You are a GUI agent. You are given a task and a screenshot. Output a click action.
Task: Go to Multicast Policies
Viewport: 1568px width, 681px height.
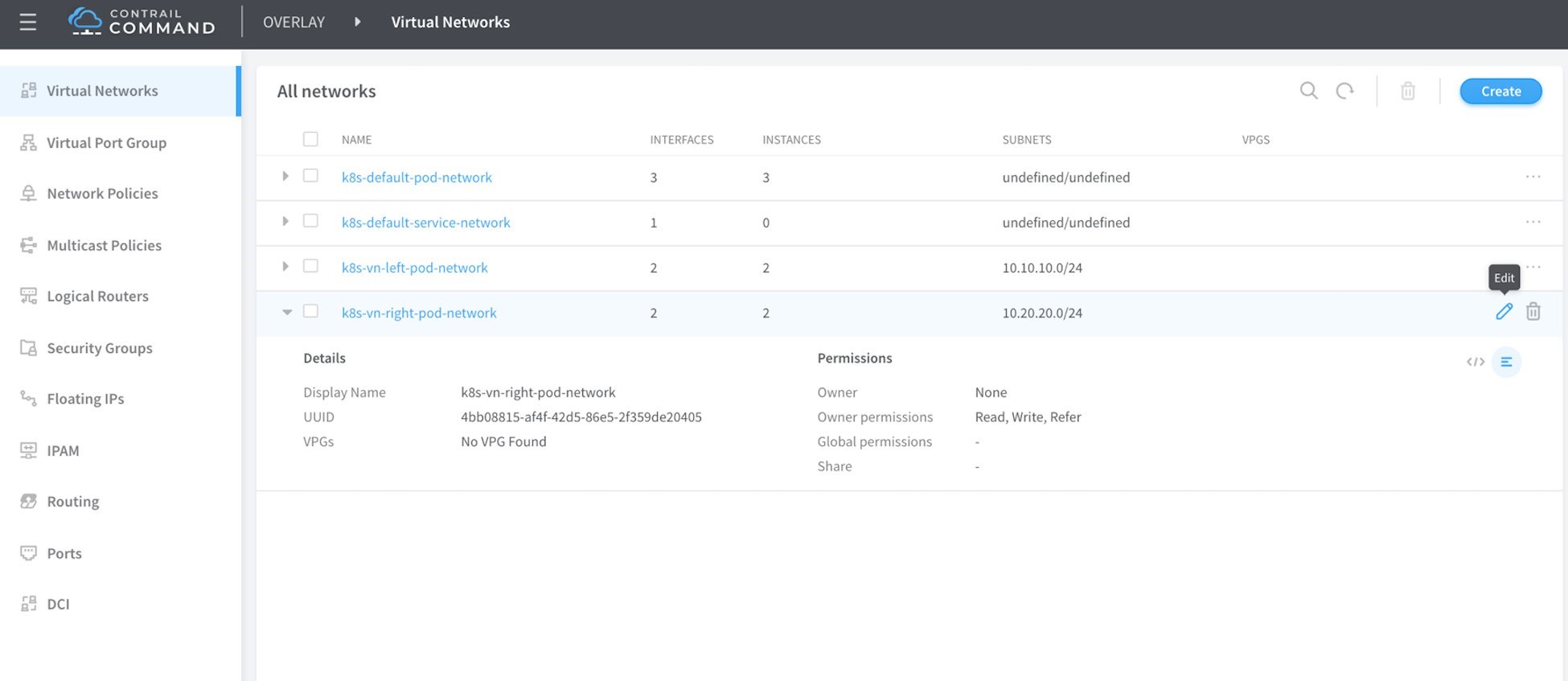pos(120,245)
